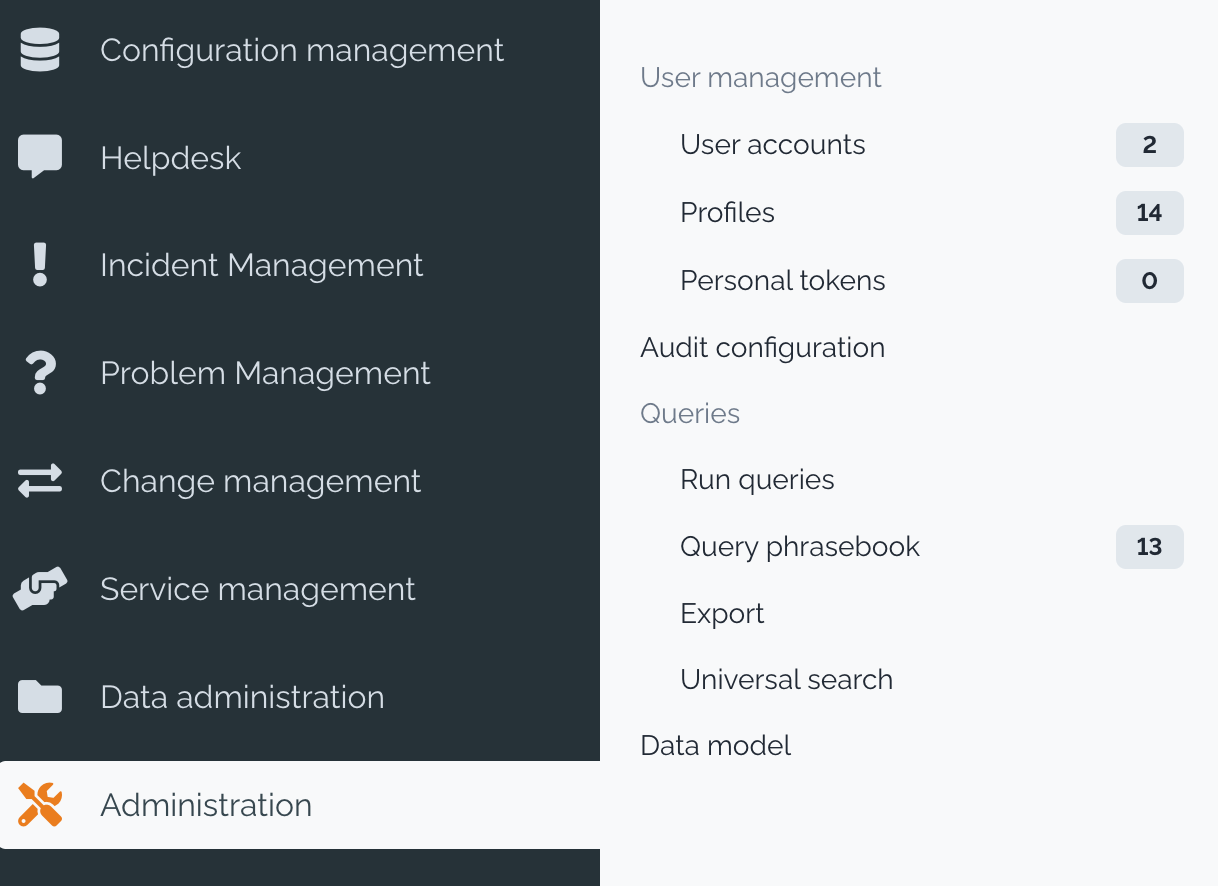This screenshot has width=1218, height=886.
Task: Open the User accounts entry
Action: click(772, 145)
